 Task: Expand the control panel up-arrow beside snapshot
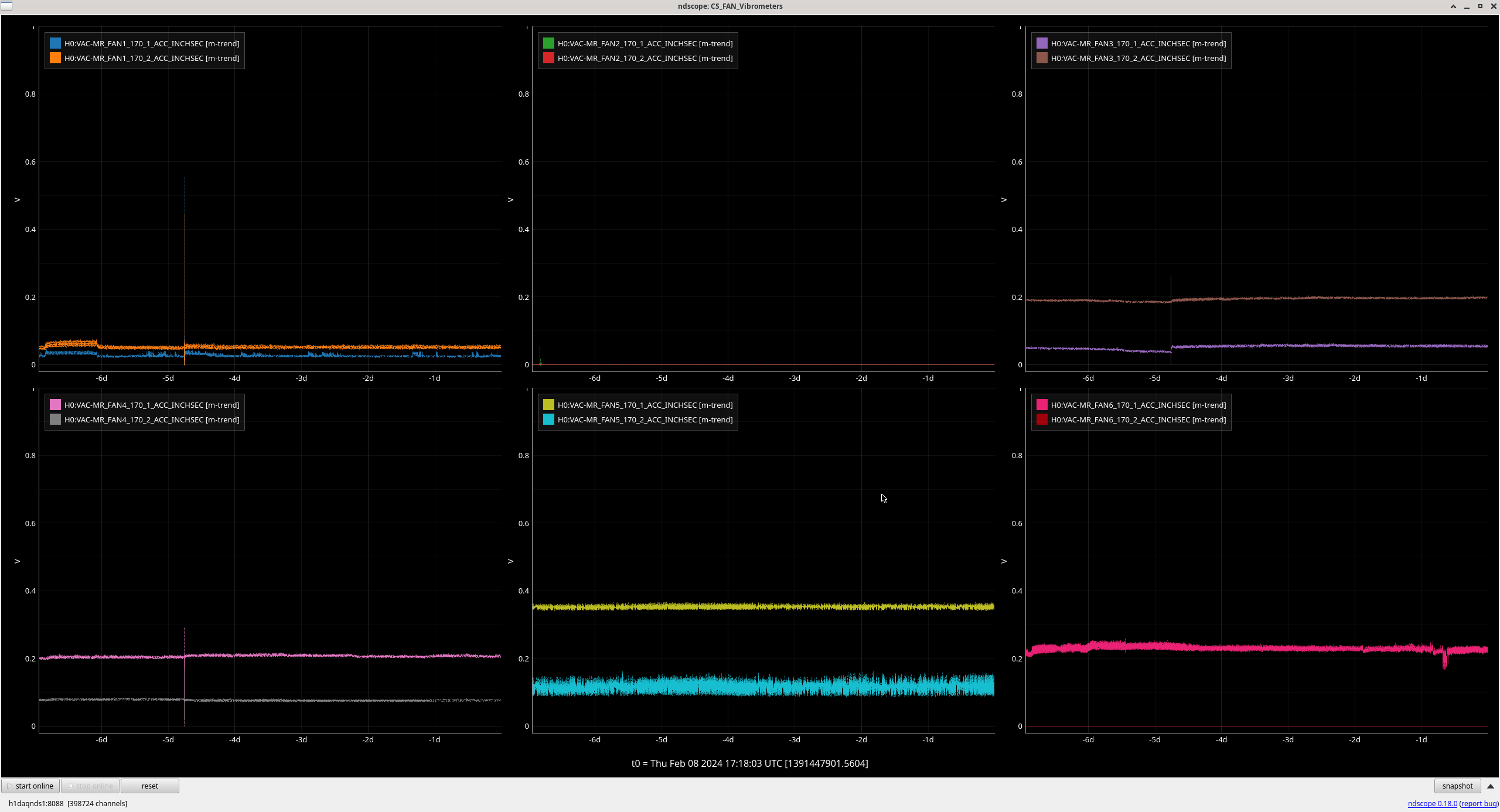click(1491, 786)
